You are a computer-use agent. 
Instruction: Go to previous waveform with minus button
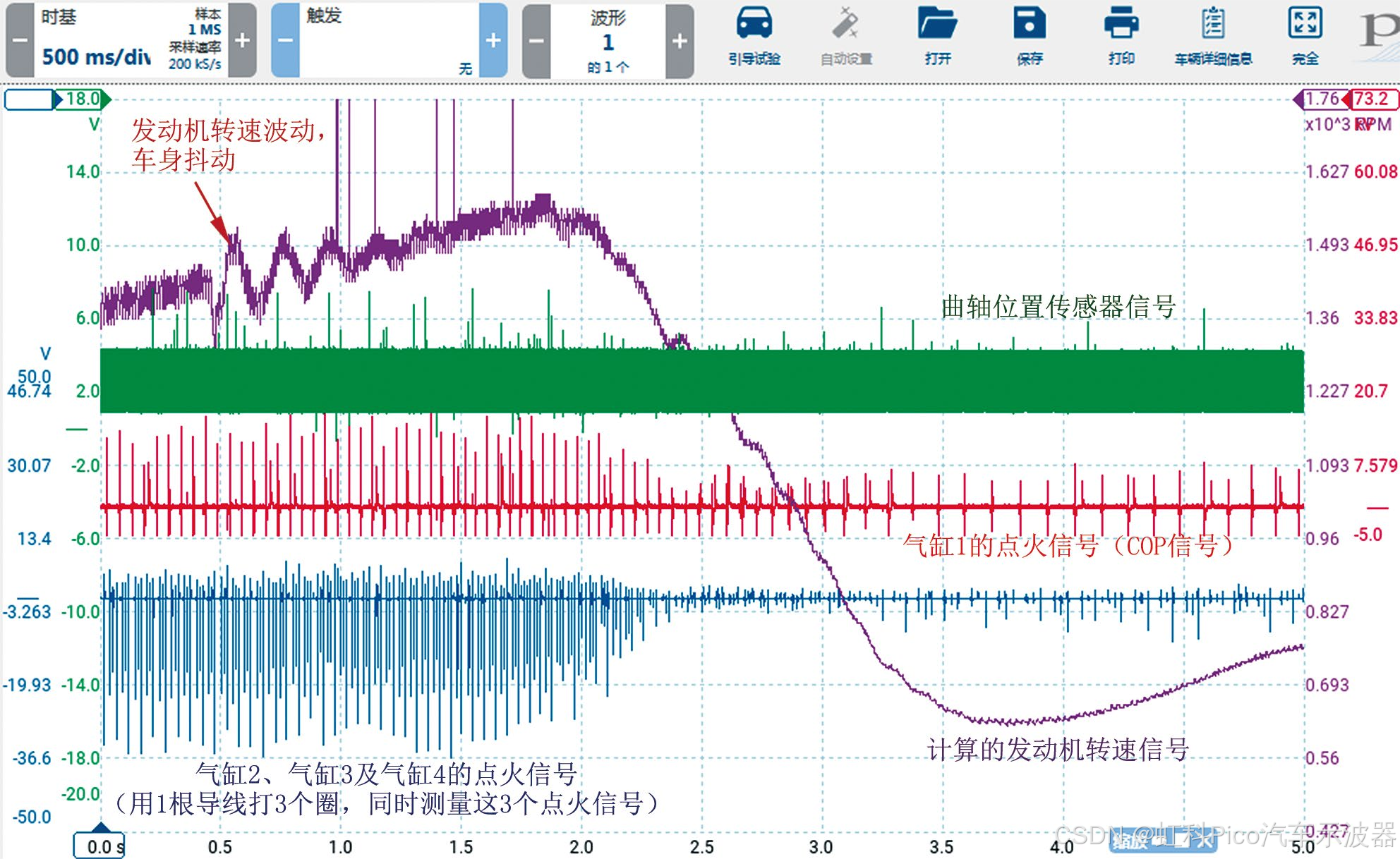pyautogui.click(x=536, y=40)
